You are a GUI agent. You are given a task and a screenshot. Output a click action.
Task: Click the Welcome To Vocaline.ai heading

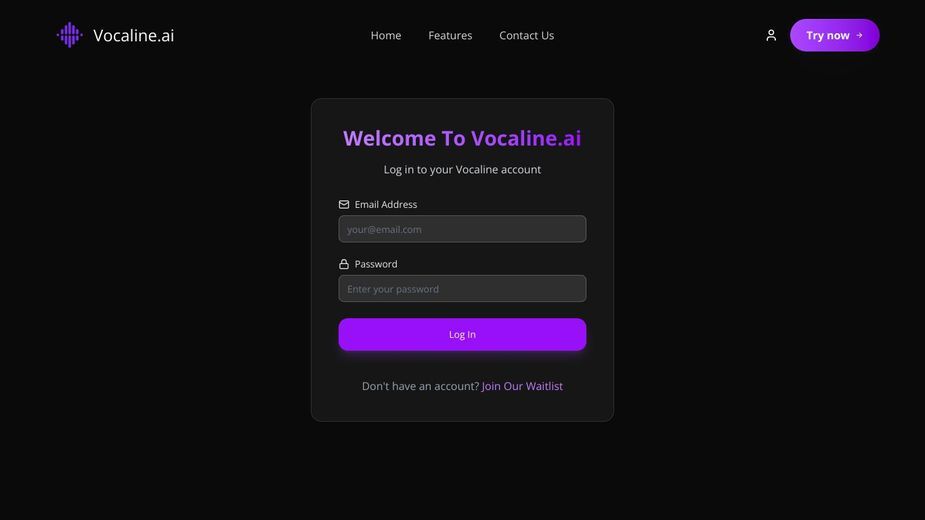(x=462, y=138)
